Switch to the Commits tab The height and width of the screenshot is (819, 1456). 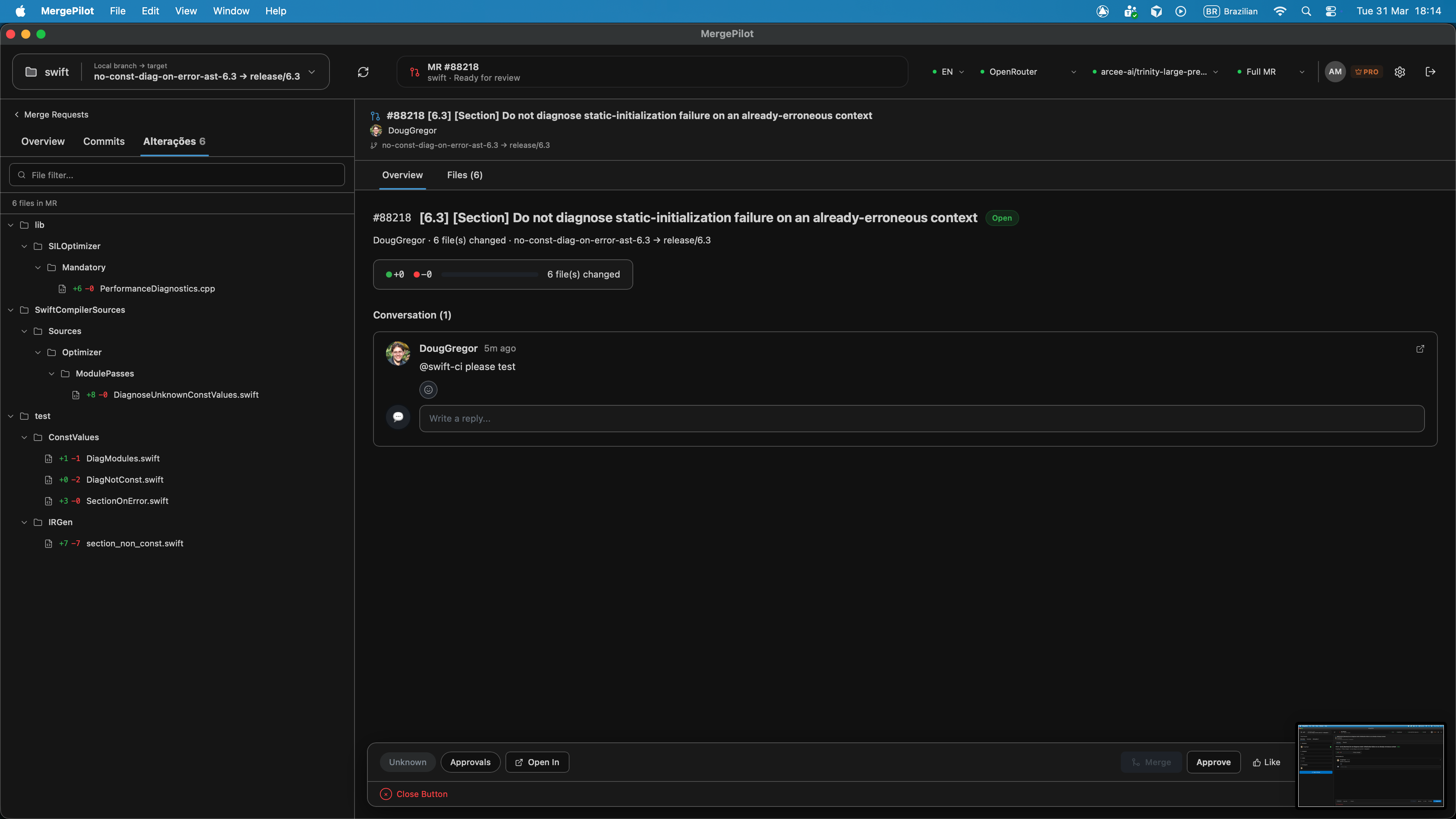(x=104, y=141)
